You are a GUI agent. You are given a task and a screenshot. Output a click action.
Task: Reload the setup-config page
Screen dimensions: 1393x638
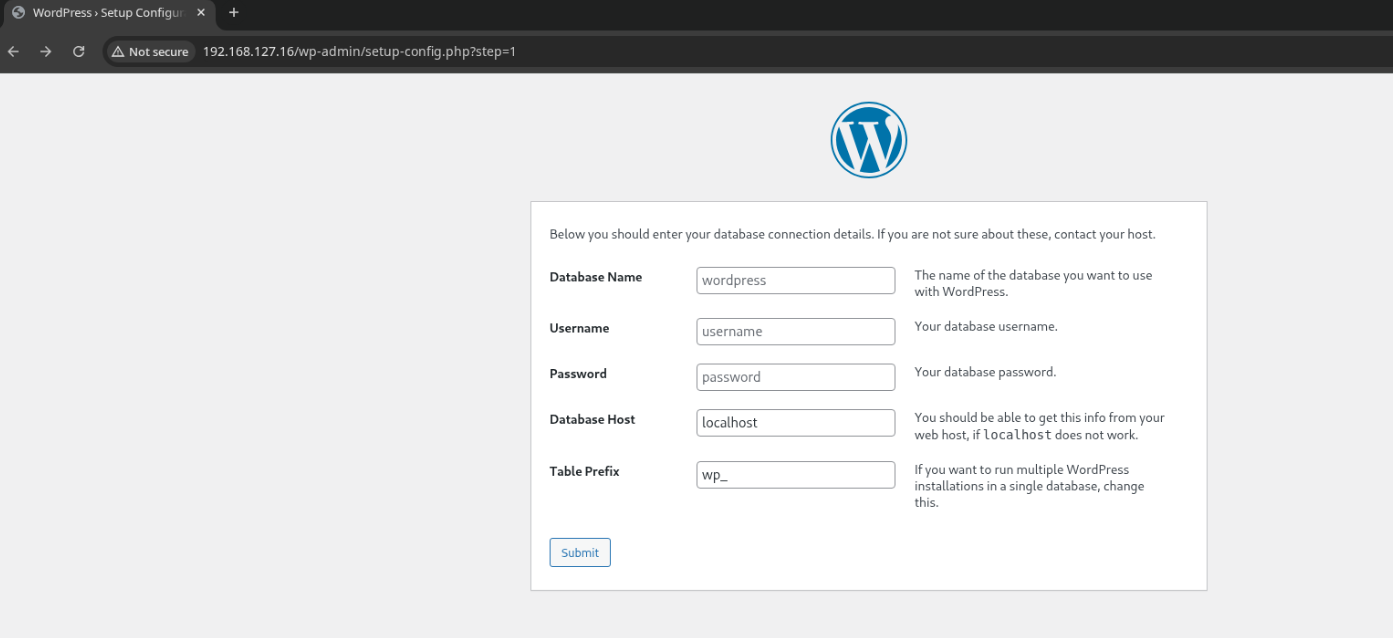(79, 51)
